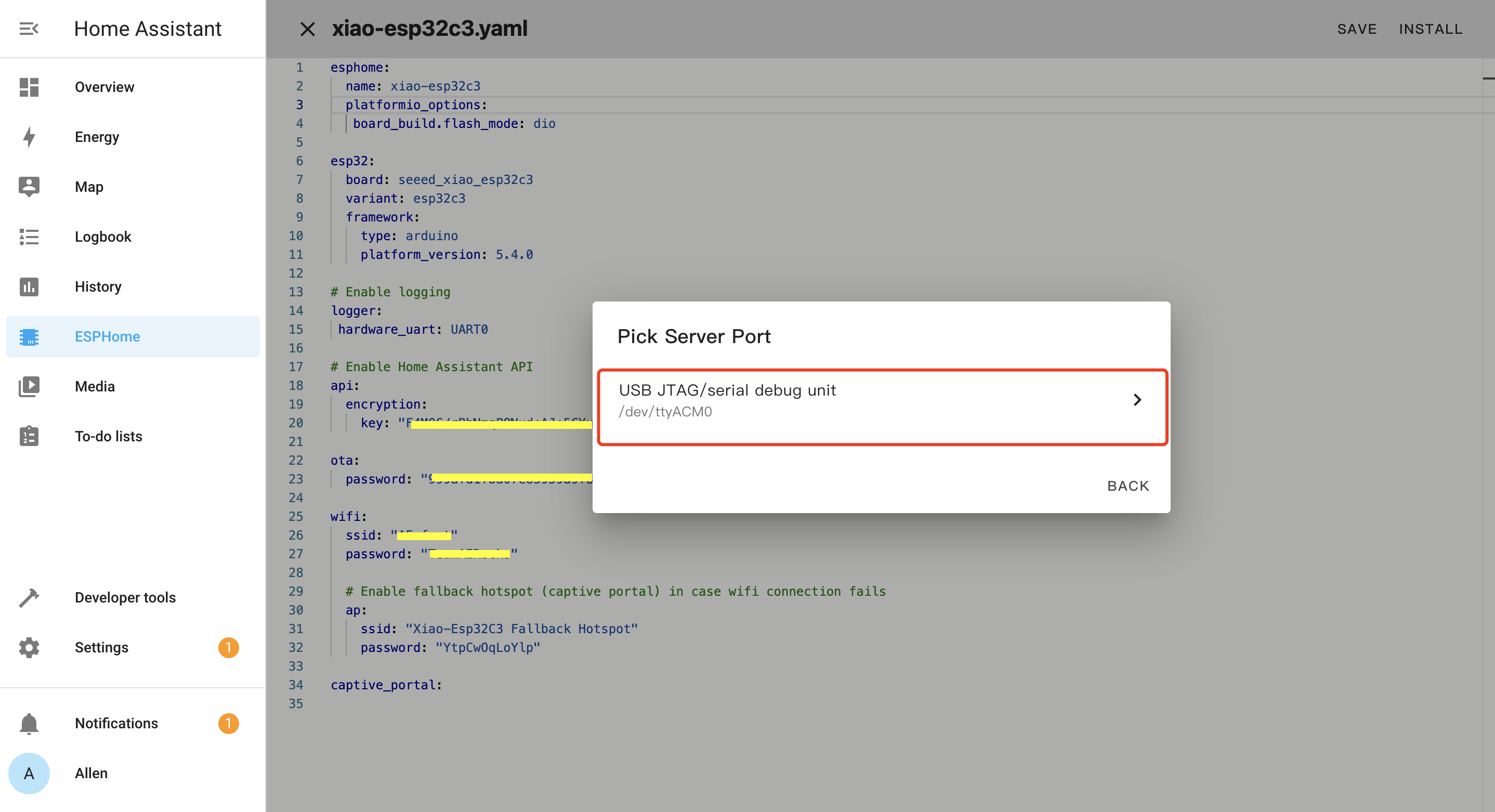
Task: Click the 'Pick Server Port' dialog heading
Action: pyautogui.click(x=693, y=337)
